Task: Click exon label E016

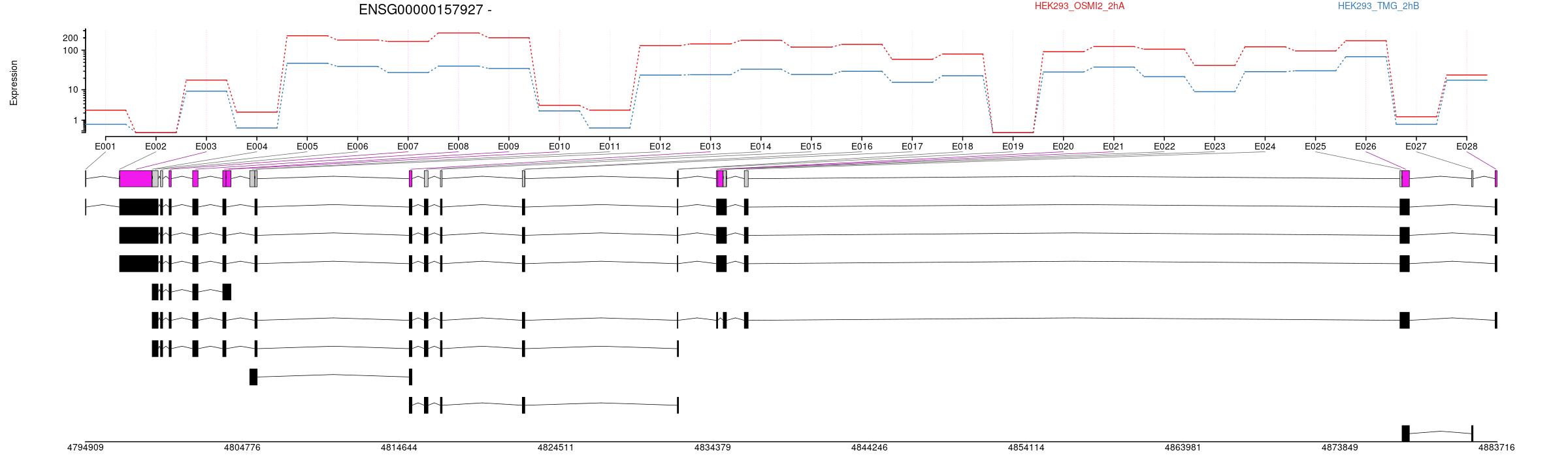Action: 862,146
